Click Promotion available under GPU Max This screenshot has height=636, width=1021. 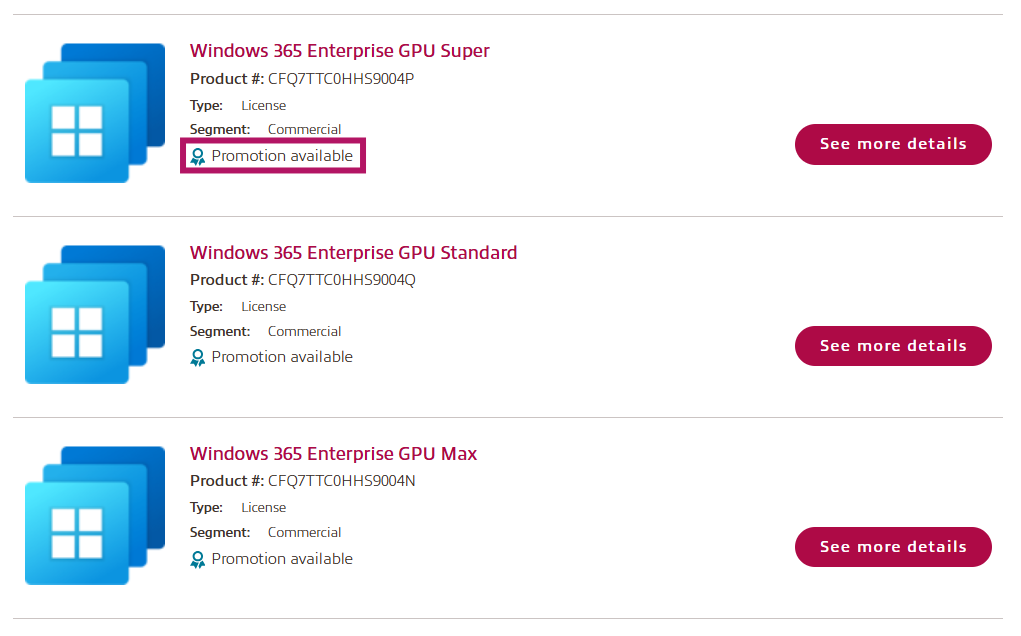coord(281,559)
